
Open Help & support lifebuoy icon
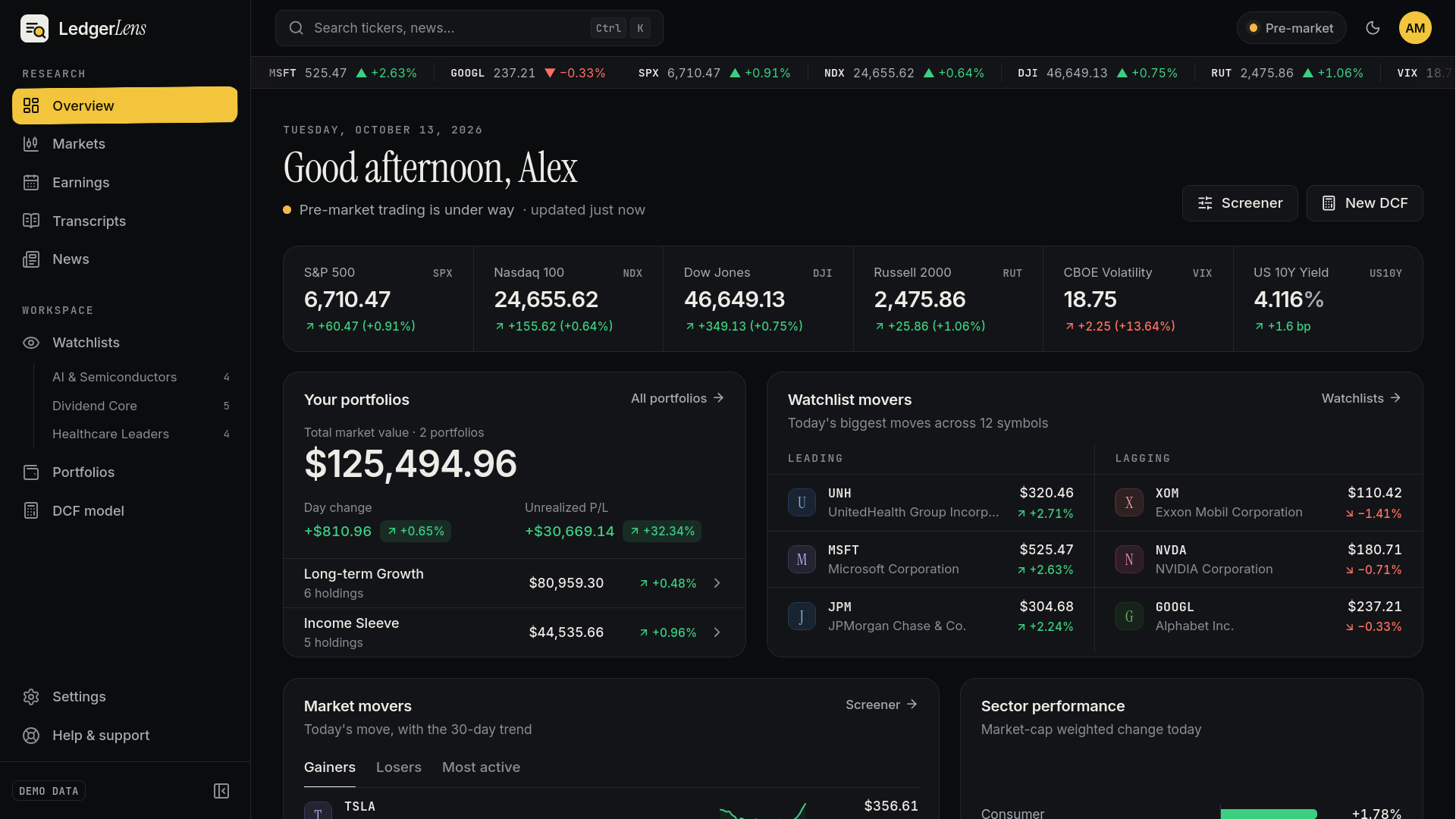[31, 736]
